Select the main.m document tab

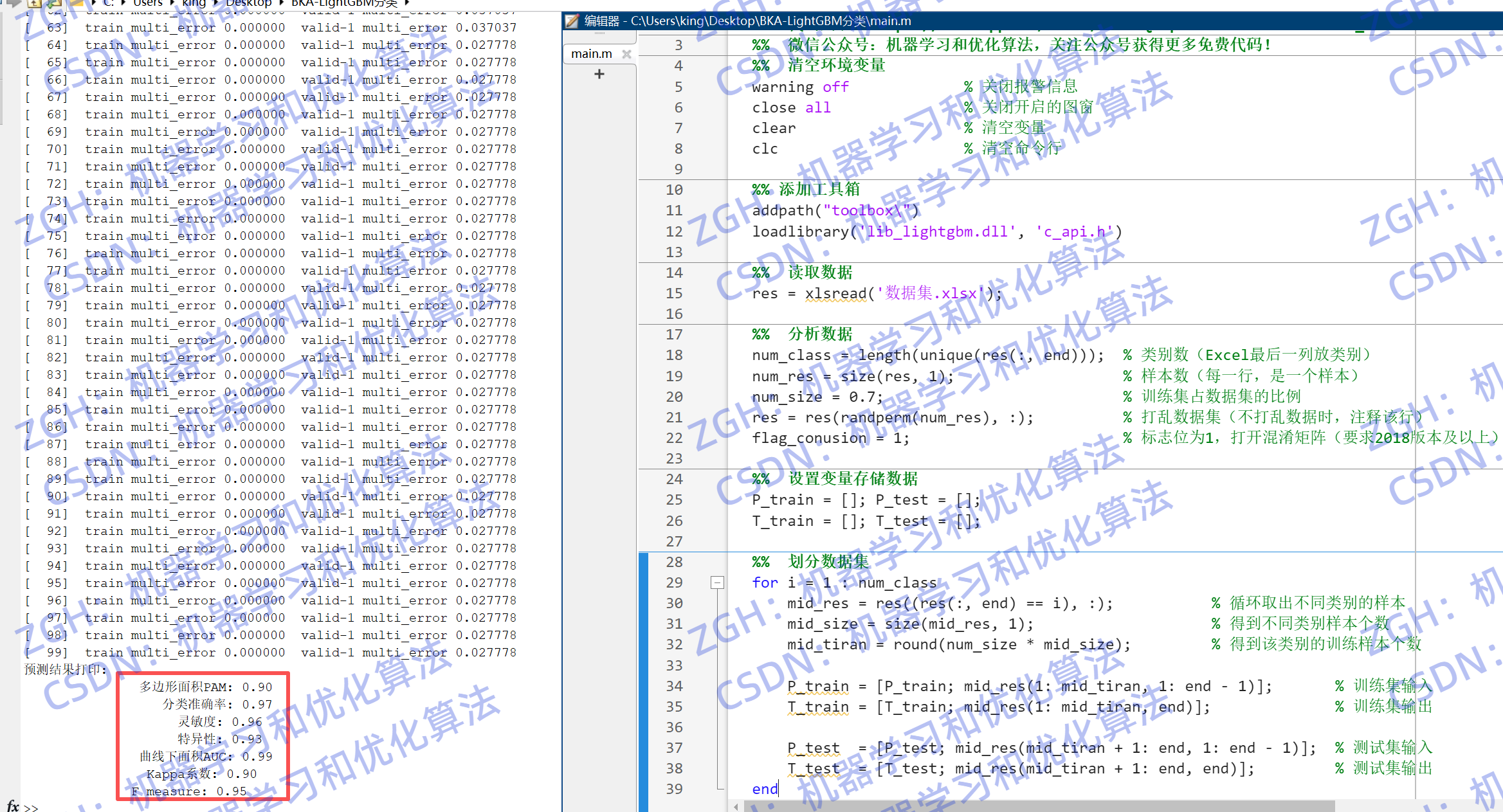pos(591,54)
